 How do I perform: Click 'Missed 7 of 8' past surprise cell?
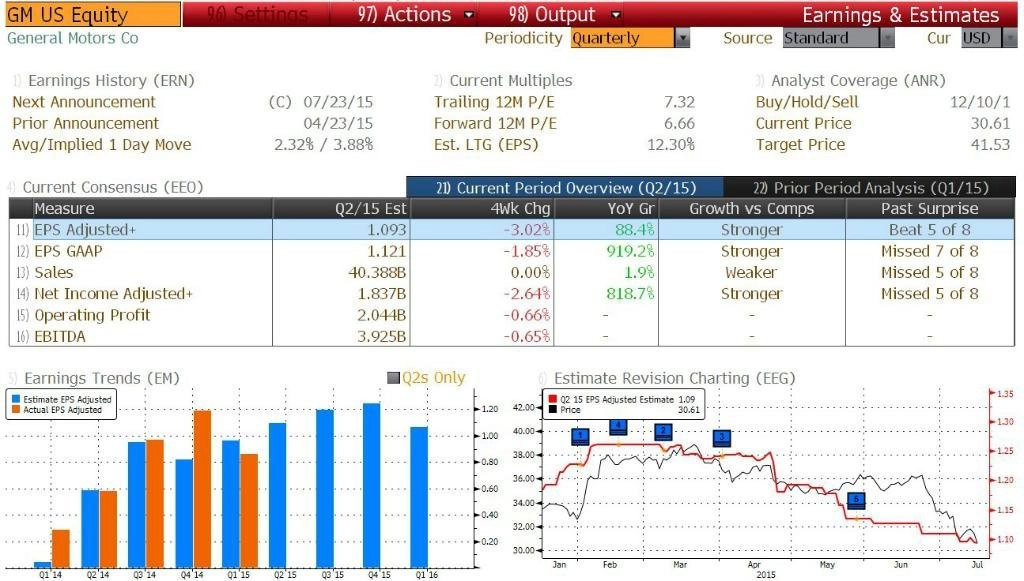929,251
